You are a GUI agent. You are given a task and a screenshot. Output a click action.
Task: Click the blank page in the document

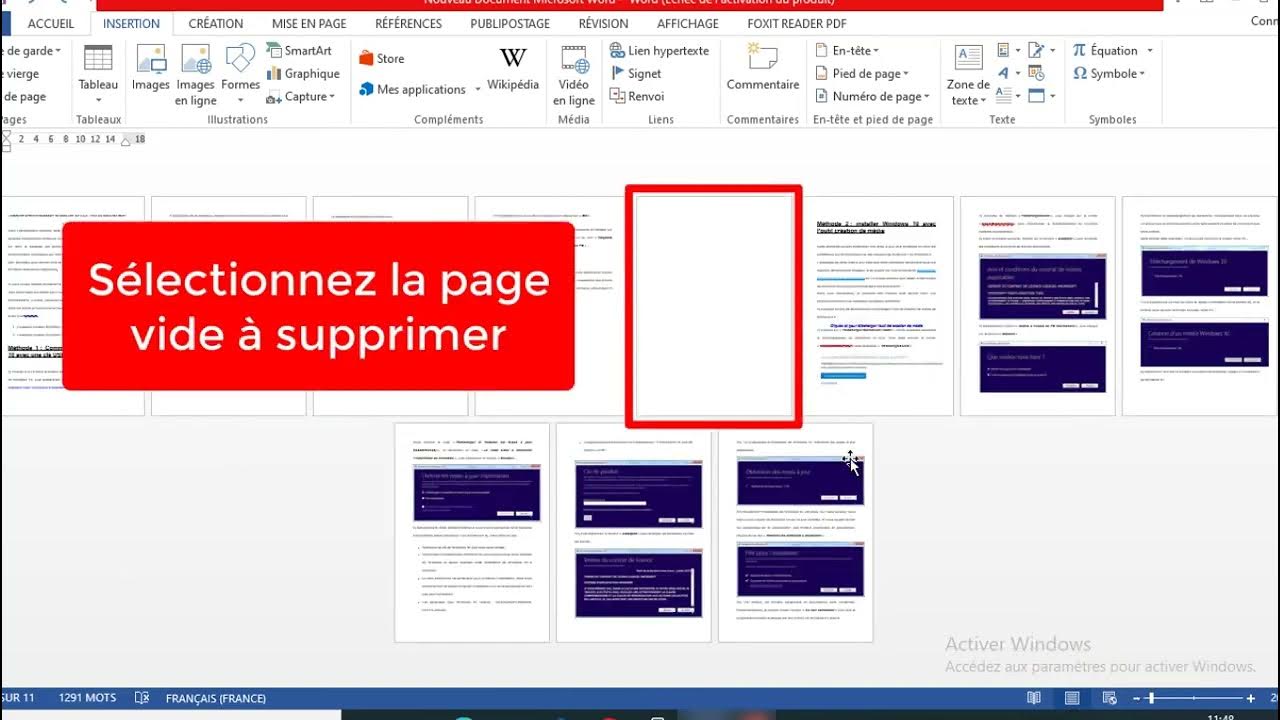714,306
